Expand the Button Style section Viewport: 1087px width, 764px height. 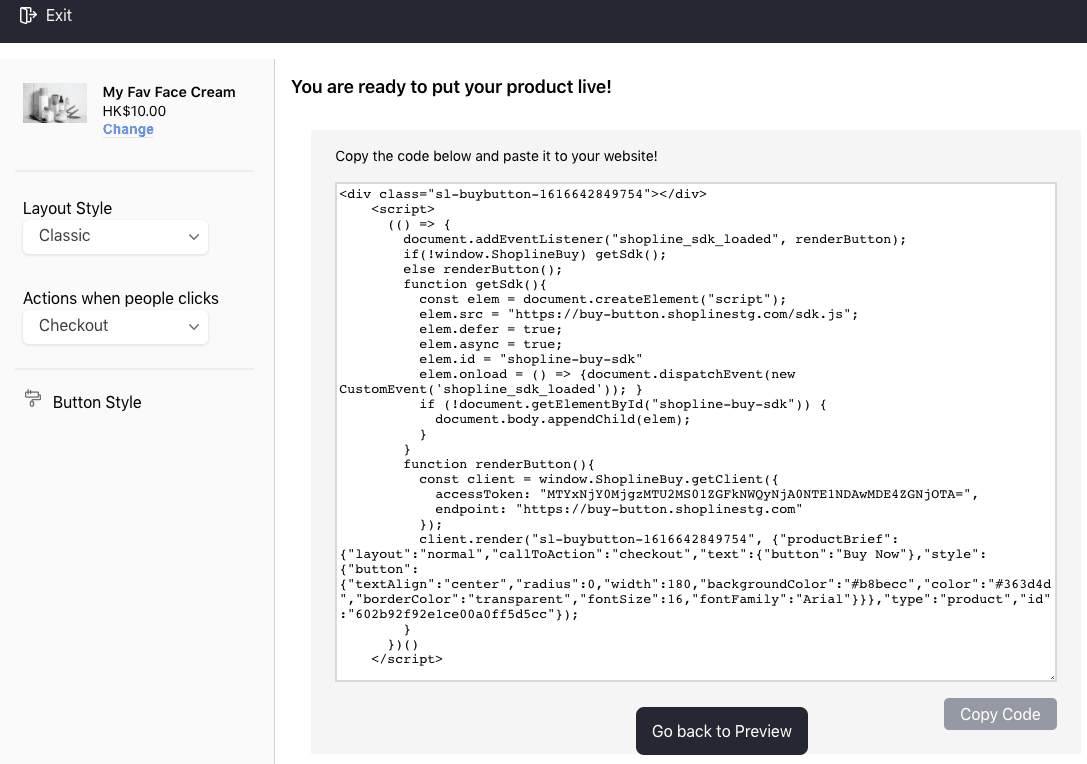click(x=97, y=402)
